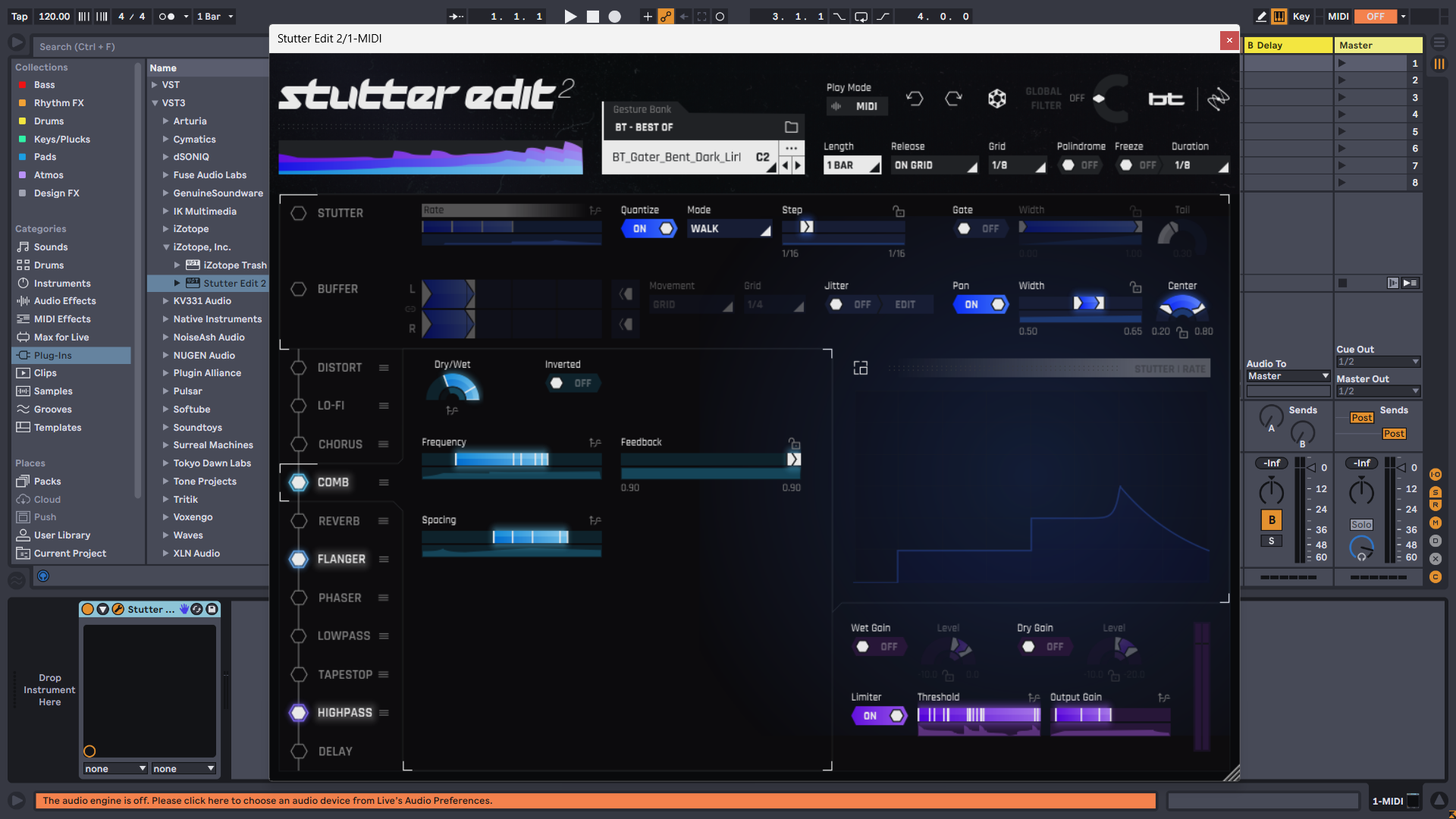1456x819 pixels.
Task: Click the Jitter EDIT button
Action: tap(905, 304)
